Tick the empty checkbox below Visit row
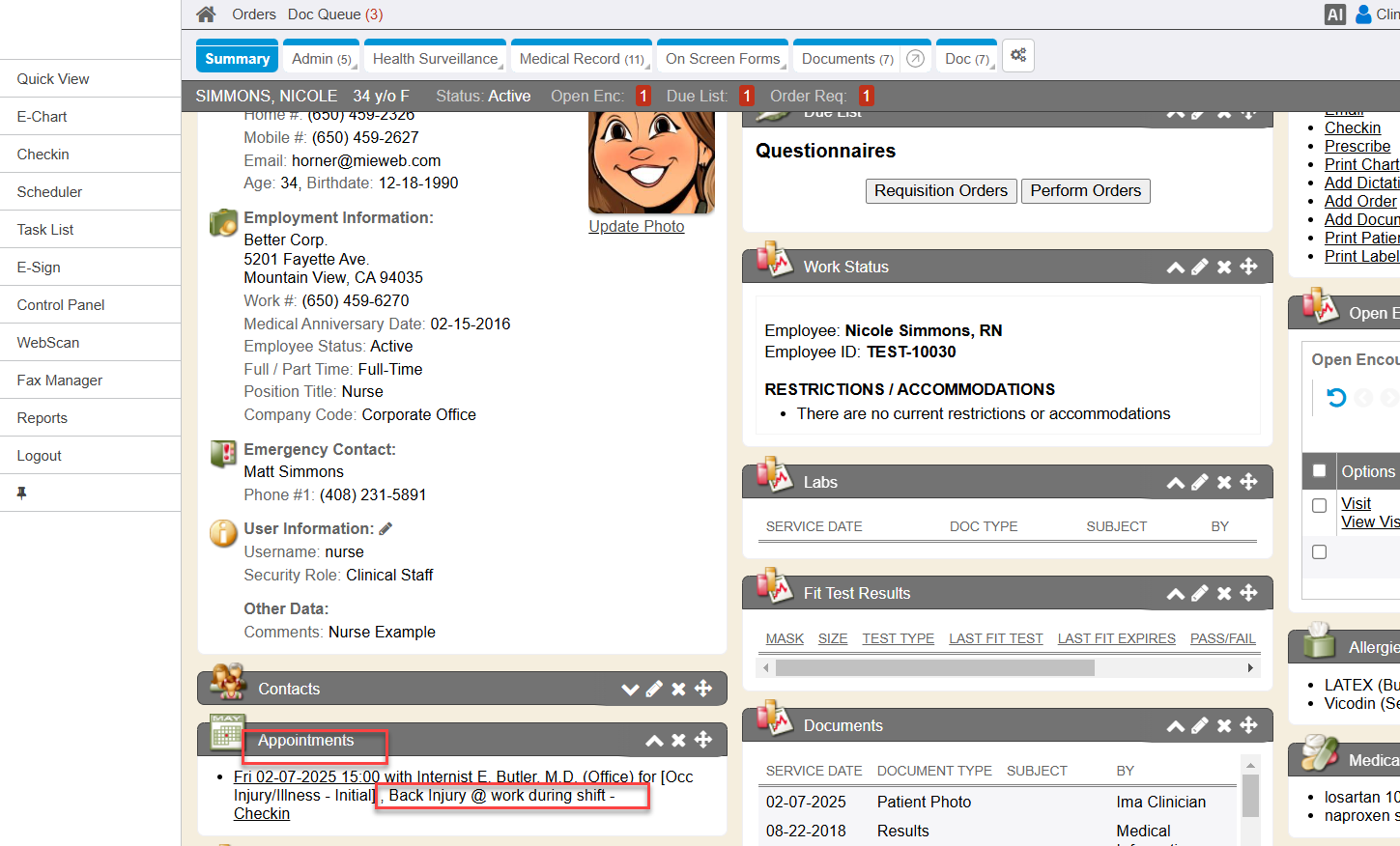Viewport: 1400px width, 846px height. [x=1319, y=552]
